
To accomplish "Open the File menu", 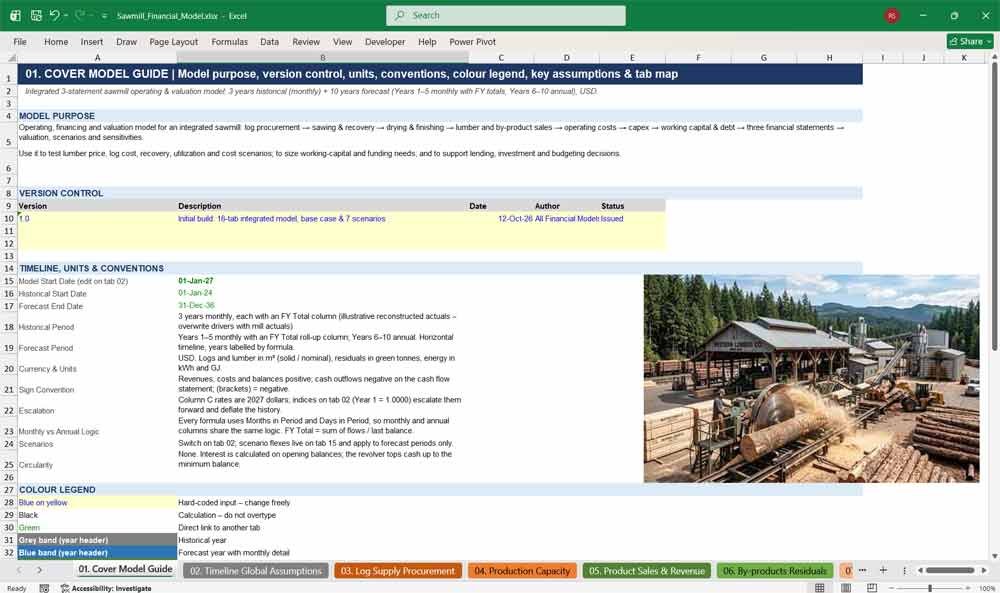I will (x=20, y=41).
